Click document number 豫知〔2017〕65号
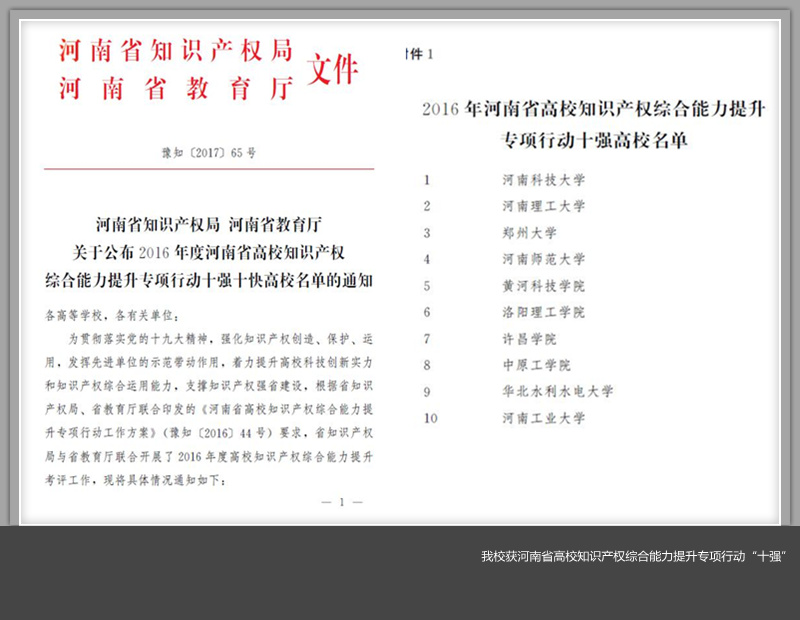The image size is (800, 620). click(209, 153)
